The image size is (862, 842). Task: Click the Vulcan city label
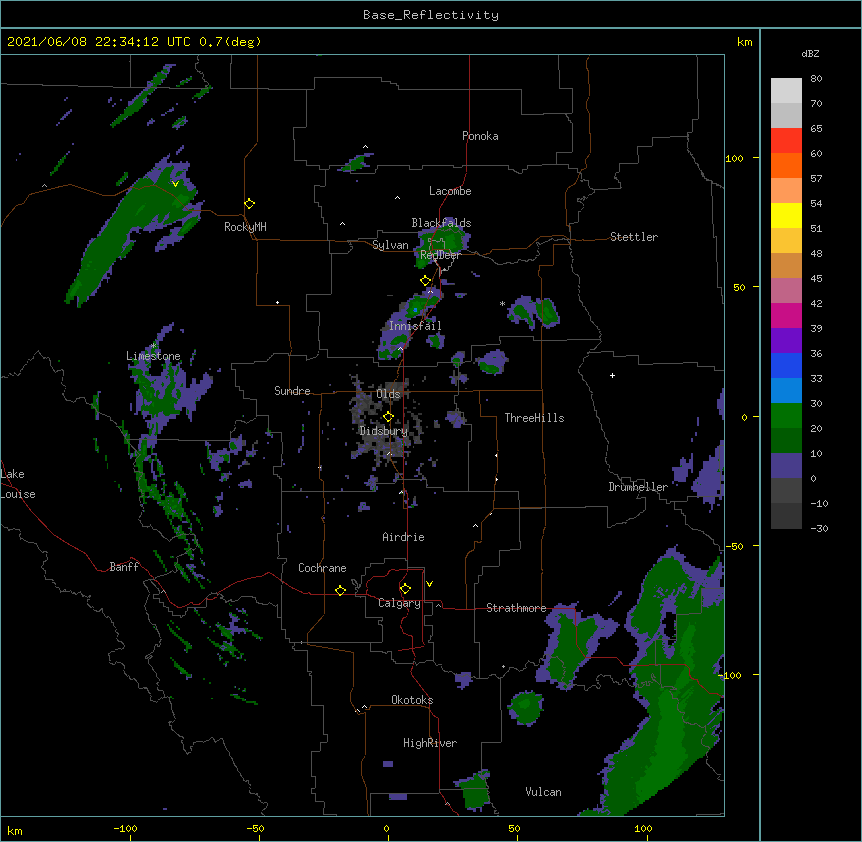[x=543, y=792]
